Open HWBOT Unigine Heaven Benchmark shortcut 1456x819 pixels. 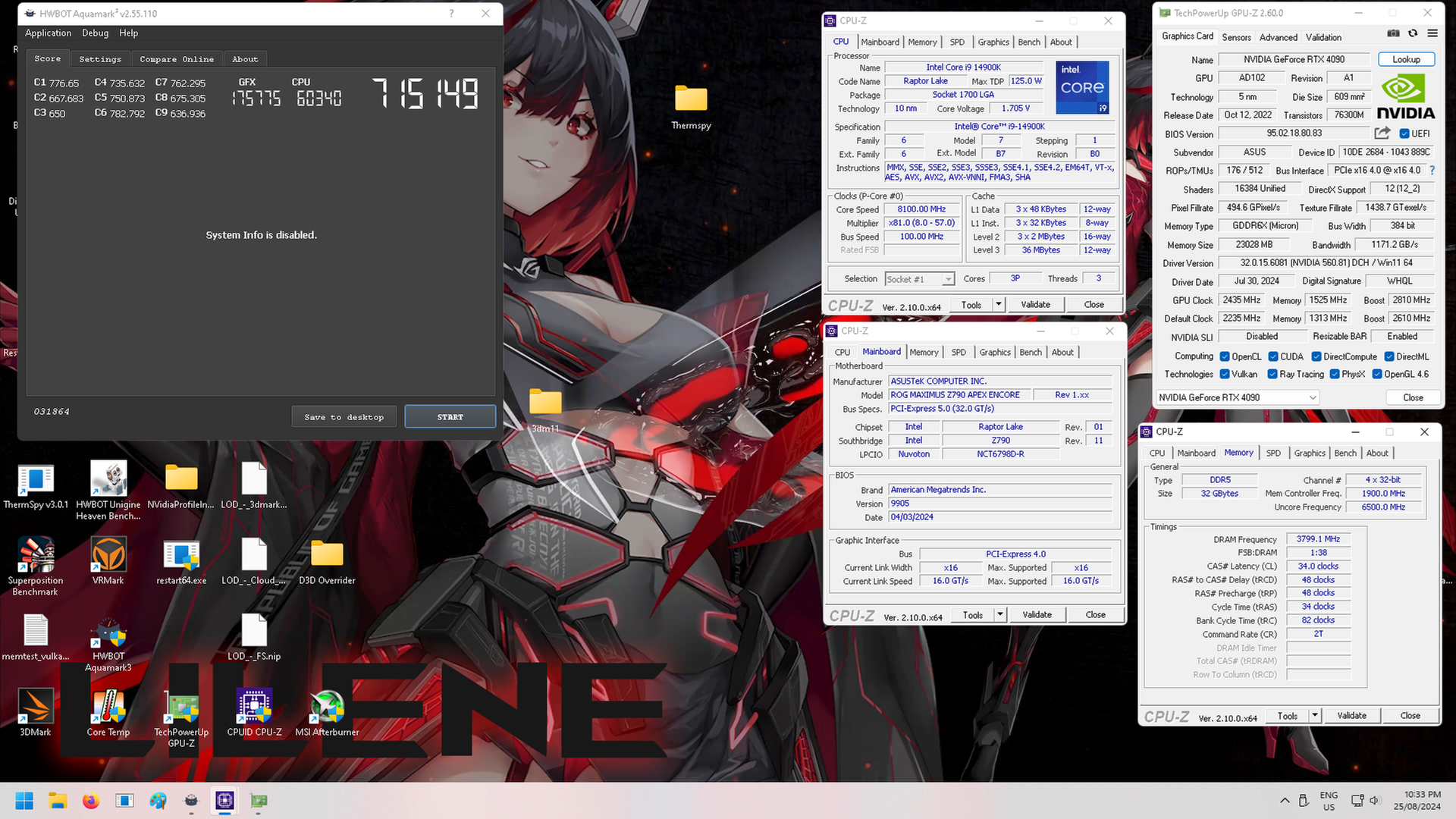(x=108, y=491)
